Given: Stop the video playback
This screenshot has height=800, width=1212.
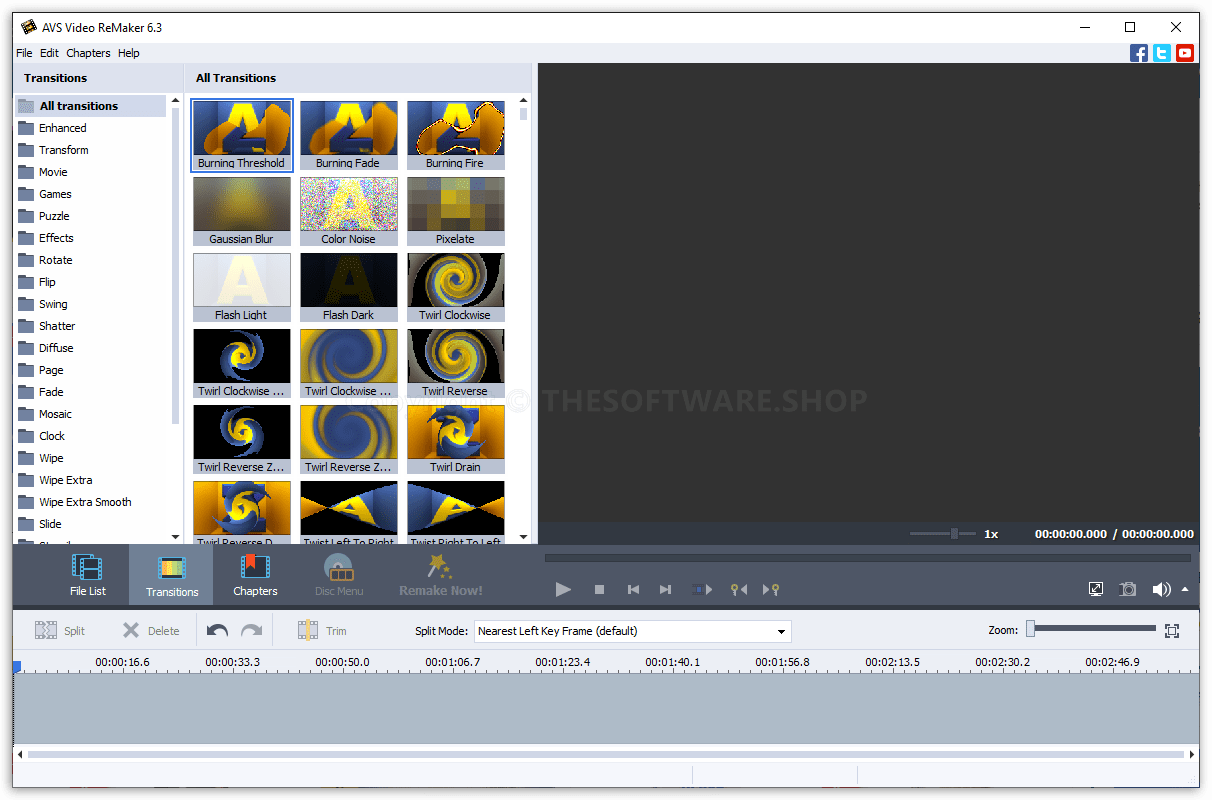Looking at the screenshot, I should pos(599,590).
